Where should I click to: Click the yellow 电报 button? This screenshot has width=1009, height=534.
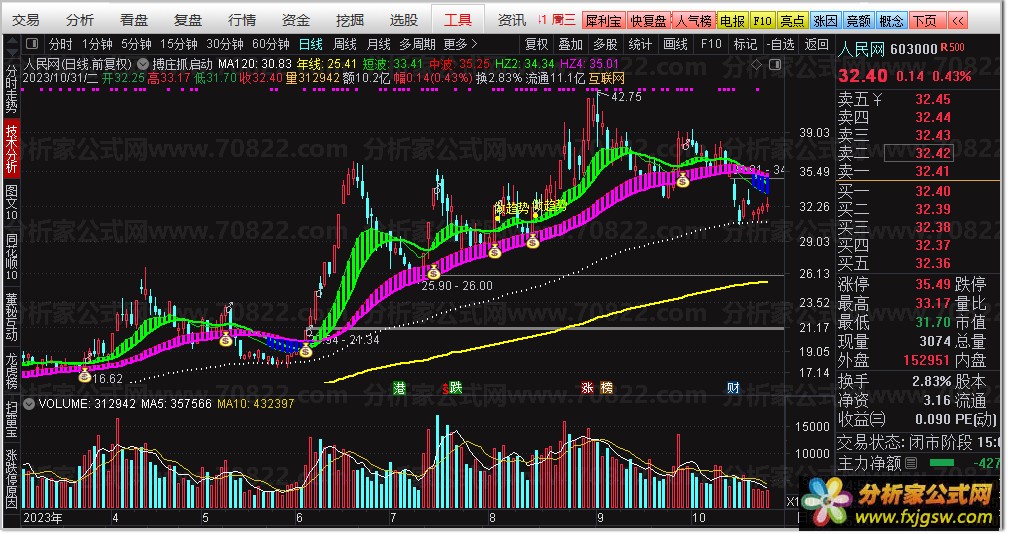click(732, 21)
